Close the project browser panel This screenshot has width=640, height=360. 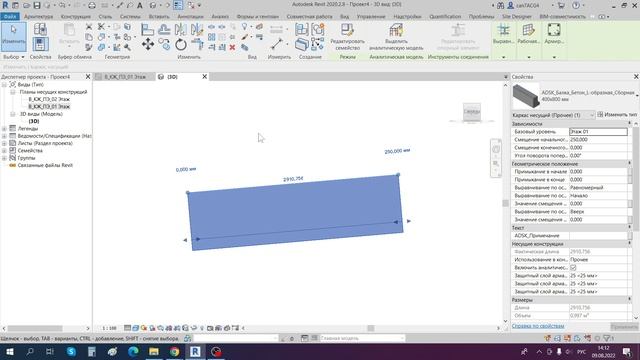[88, 76]
